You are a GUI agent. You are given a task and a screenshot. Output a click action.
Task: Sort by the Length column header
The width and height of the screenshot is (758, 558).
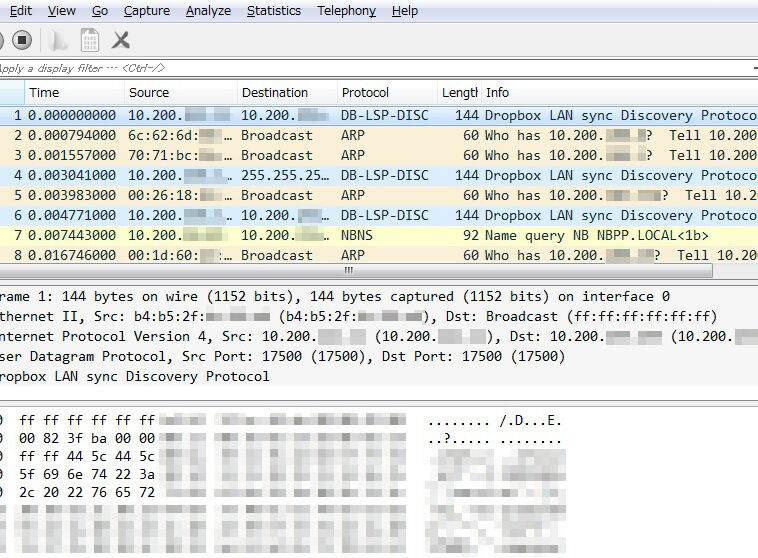[459, 92]
